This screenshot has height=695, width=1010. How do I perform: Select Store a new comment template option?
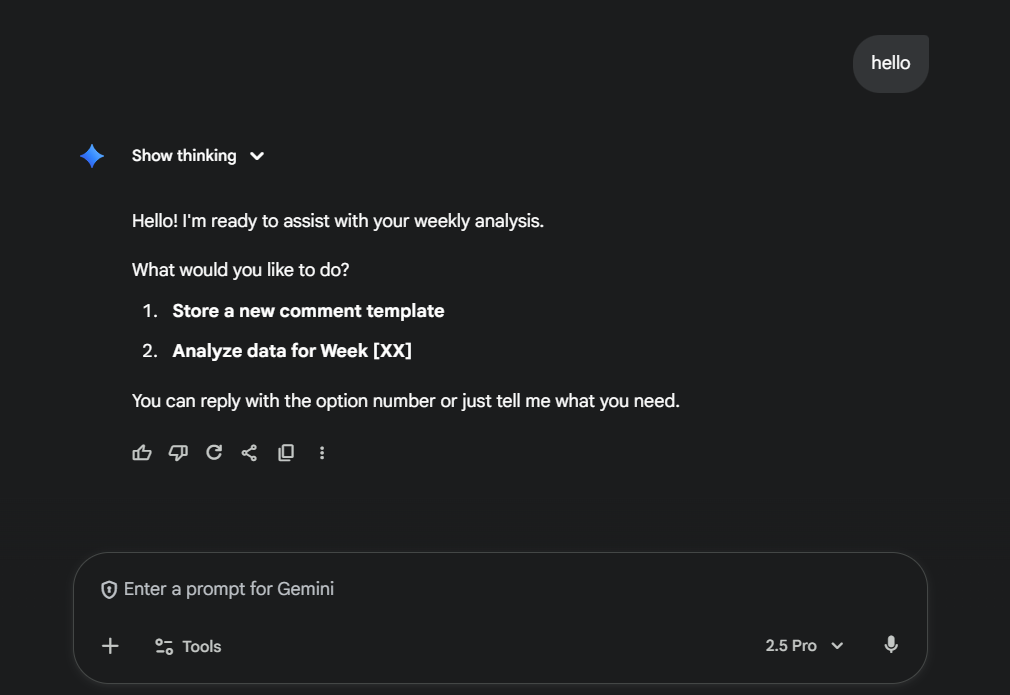click(x=308, y=311)
